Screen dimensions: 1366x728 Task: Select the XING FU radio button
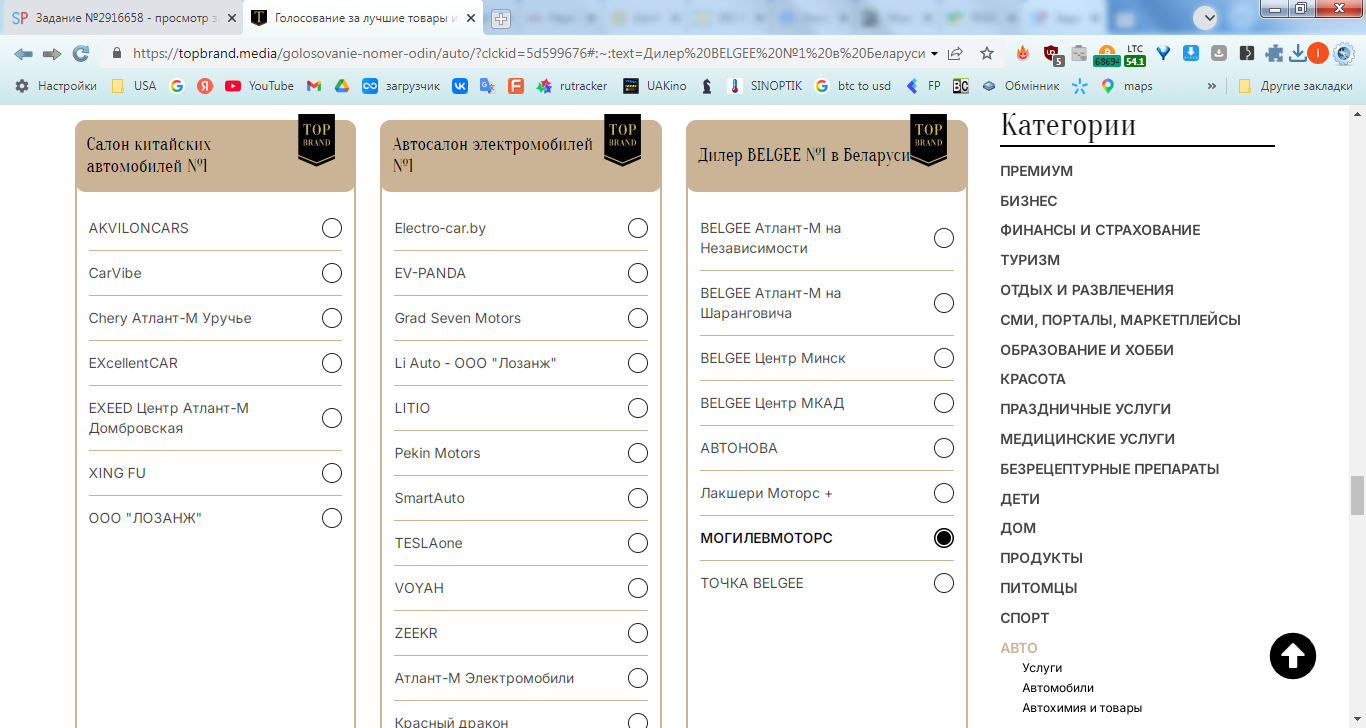coord(332,473)
